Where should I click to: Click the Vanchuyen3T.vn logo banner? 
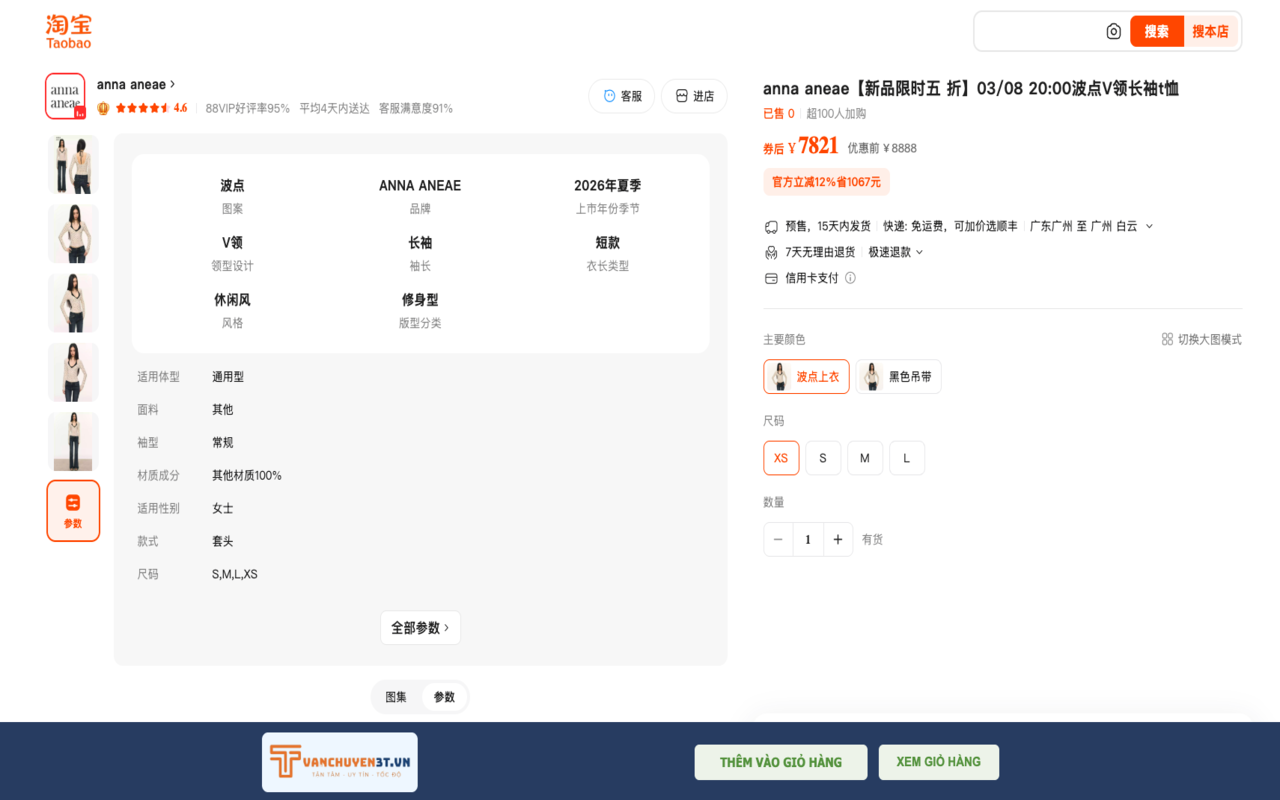point(340,762)
